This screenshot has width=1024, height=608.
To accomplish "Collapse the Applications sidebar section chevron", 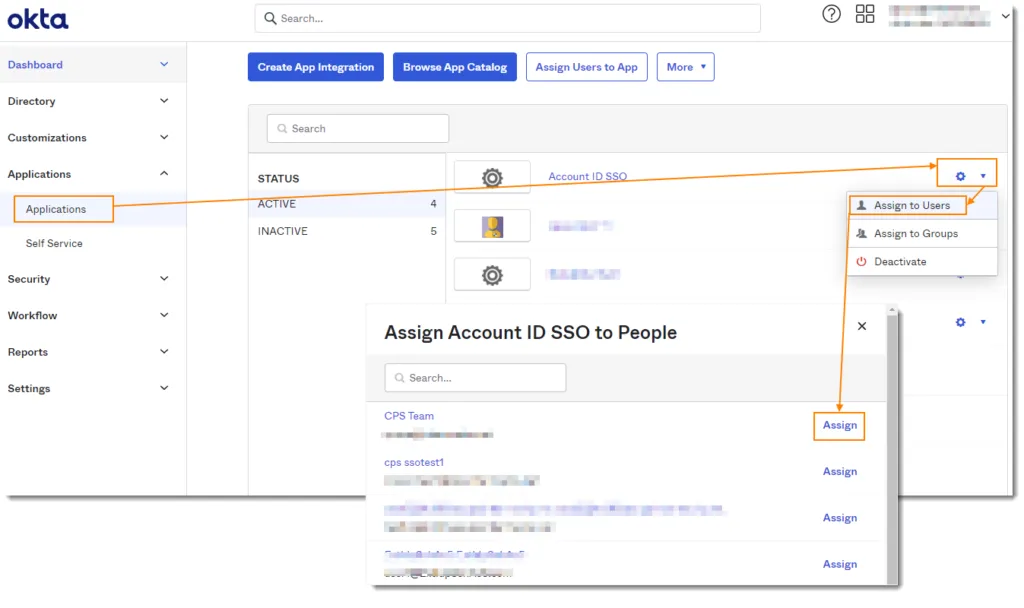I will pos(164,174).
